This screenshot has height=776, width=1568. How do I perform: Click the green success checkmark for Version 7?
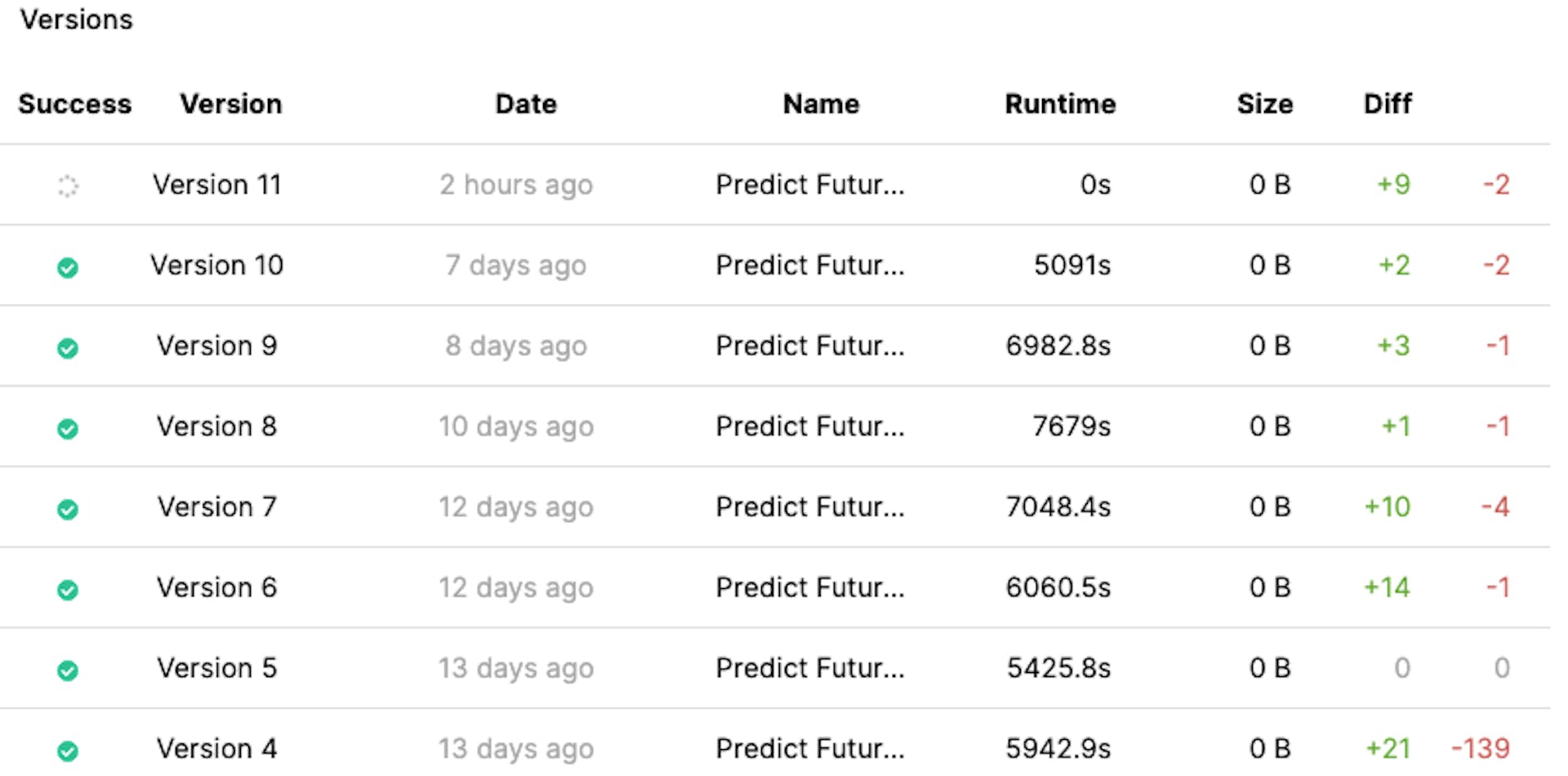(x=68, y=509)
